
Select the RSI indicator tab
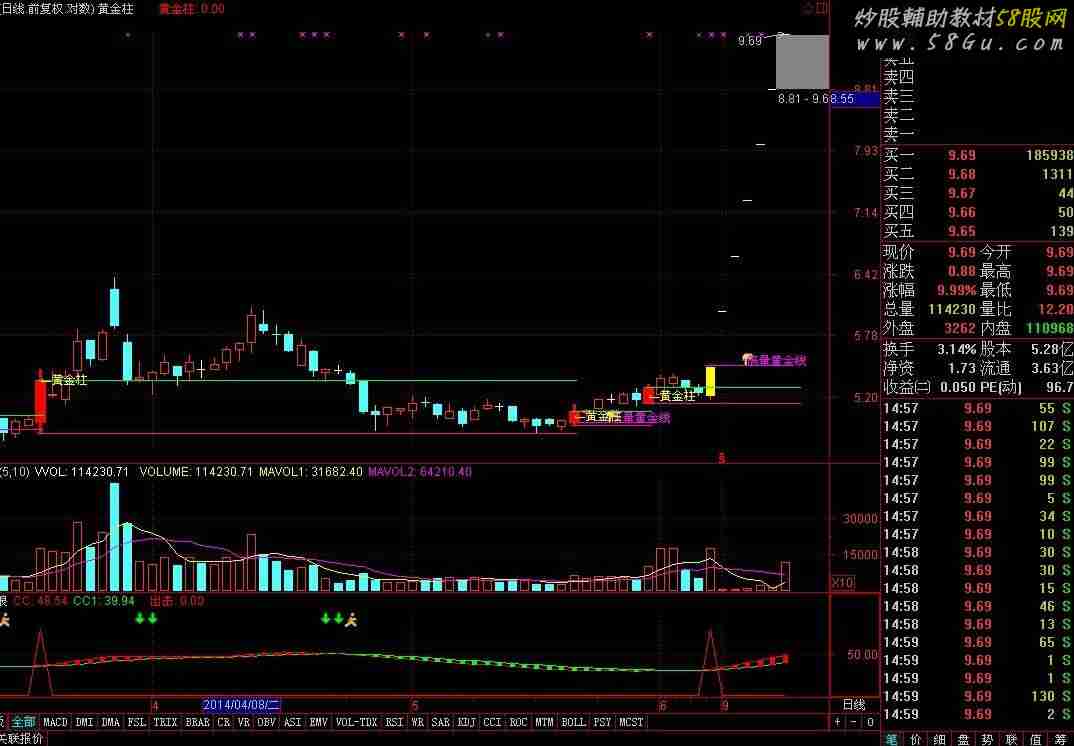tap(395, 722)
